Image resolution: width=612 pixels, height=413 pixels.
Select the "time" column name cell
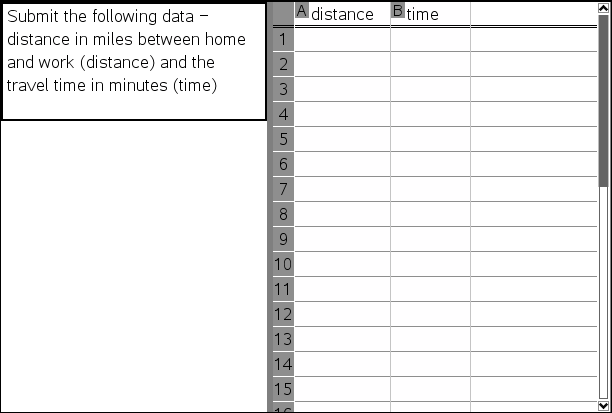click(431, 14)
